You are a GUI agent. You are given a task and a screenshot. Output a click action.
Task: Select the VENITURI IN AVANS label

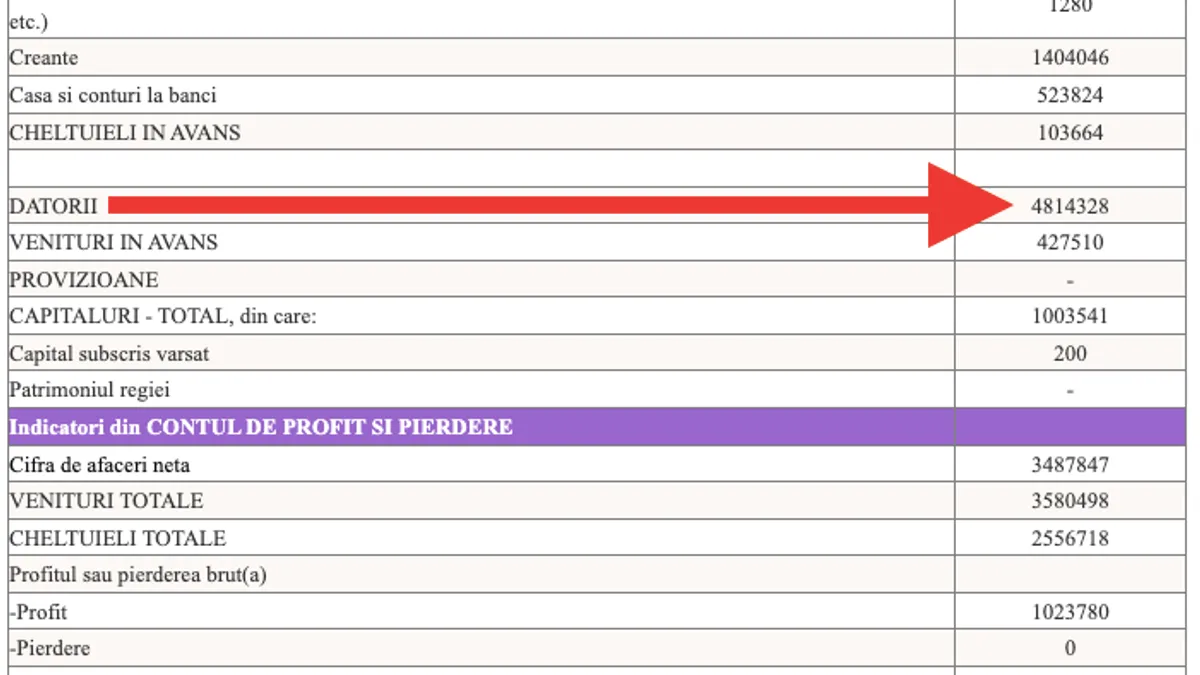(113, 242)
